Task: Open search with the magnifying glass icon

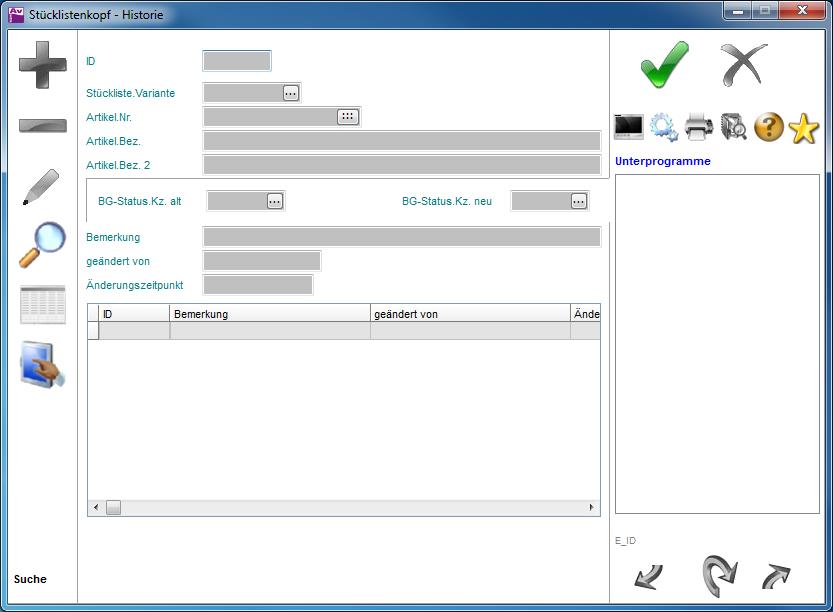Action: tap(42, 244)
